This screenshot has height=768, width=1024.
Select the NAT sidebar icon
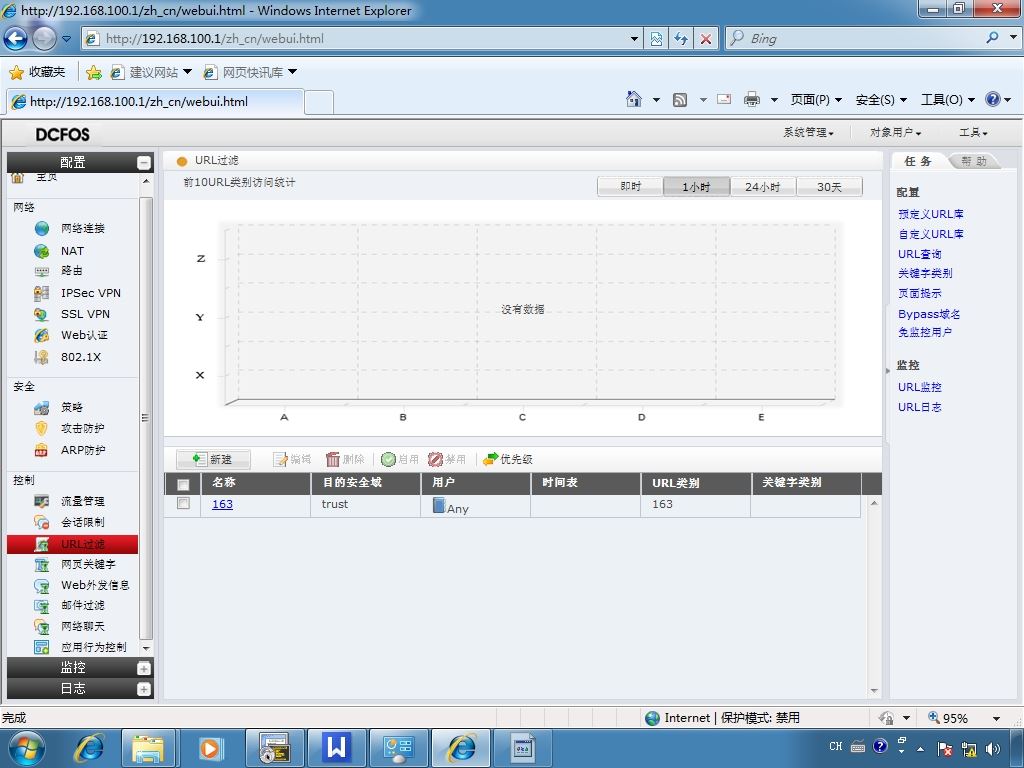coord(42,251)
